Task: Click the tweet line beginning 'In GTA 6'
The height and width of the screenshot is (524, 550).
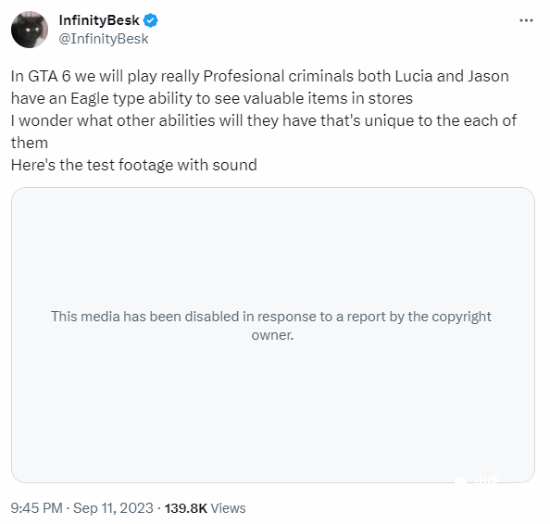Action: tap(260, 76)
